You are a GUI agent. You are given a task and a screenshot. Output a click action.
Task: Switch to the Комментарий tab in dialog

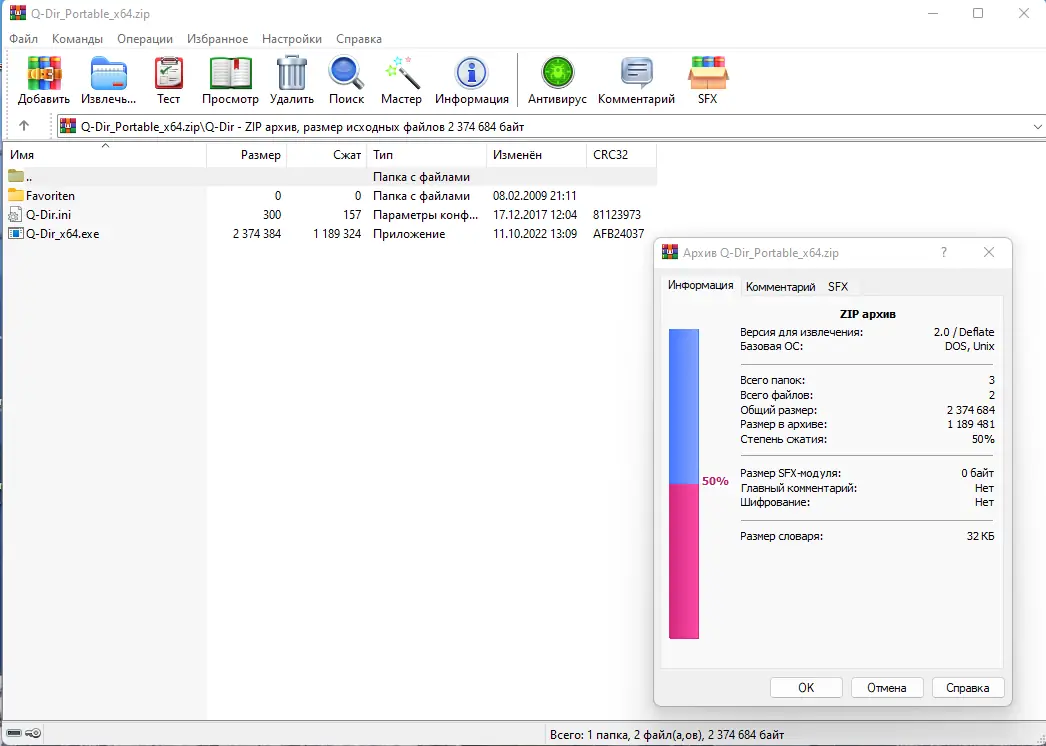(x=780, y=287)
